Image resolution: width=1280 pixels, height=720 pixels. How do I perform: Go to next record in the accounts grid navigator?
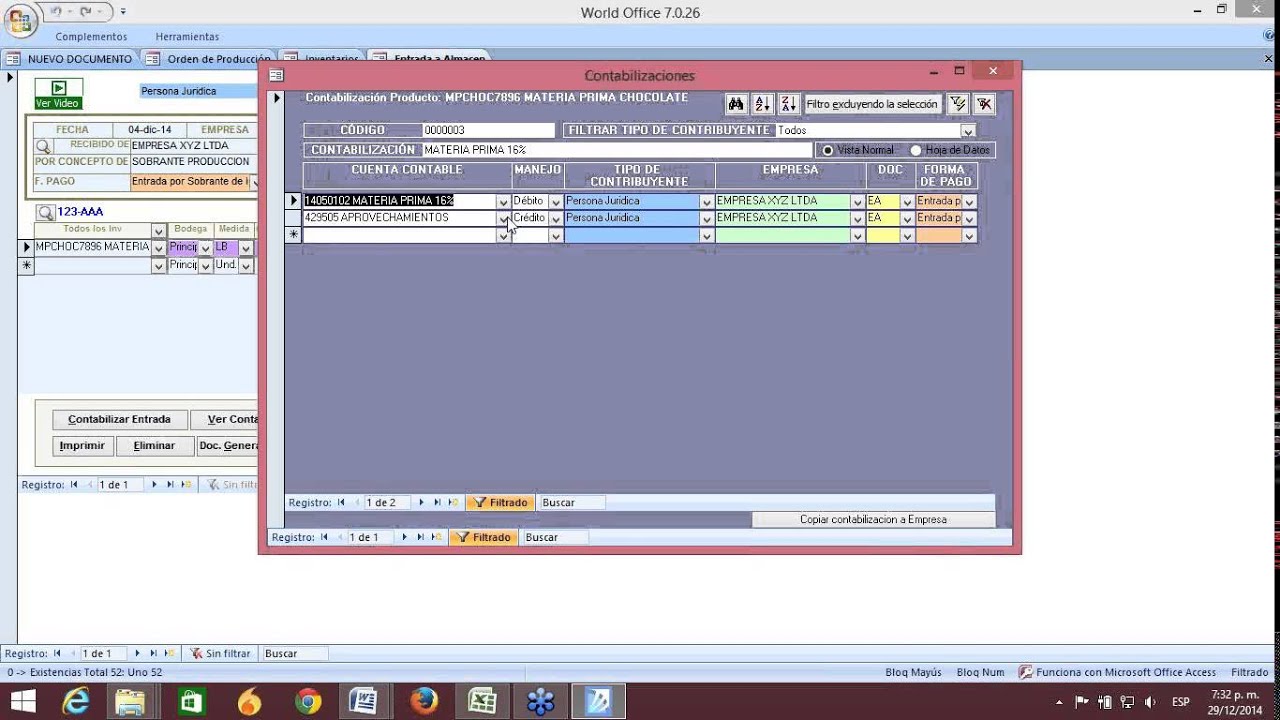(421, 503)
